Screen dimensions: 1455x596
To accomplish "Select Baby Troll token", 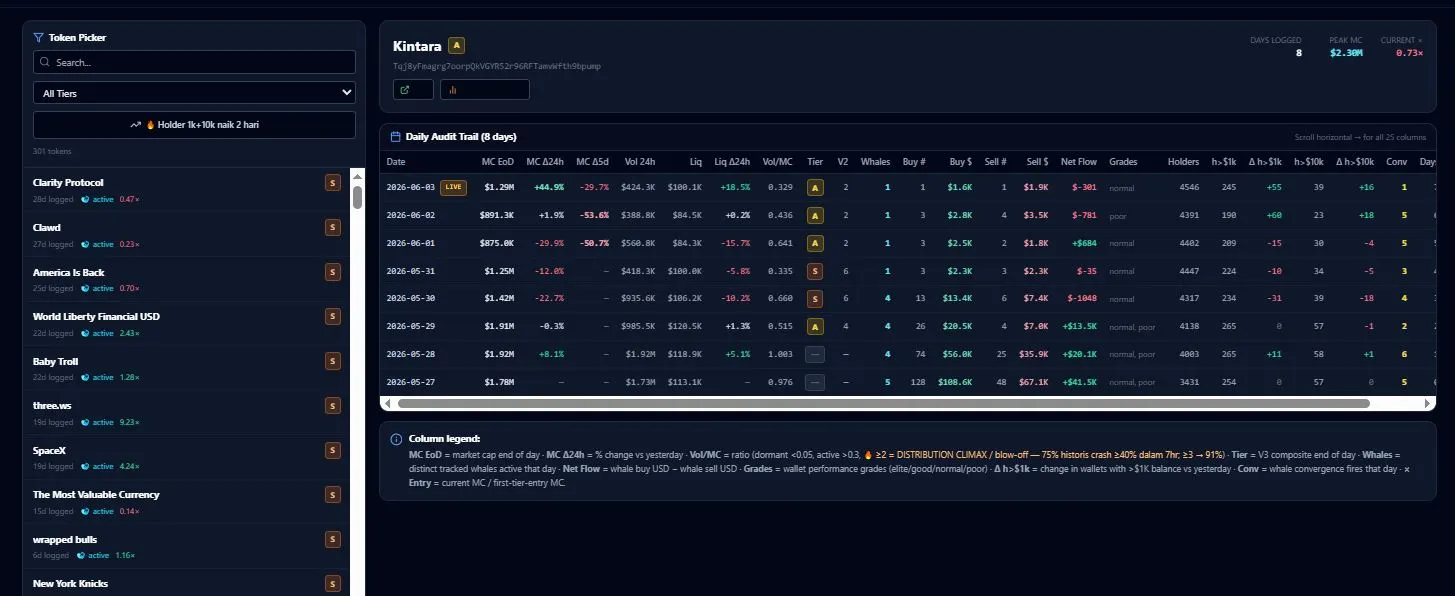I will [186, 368].
